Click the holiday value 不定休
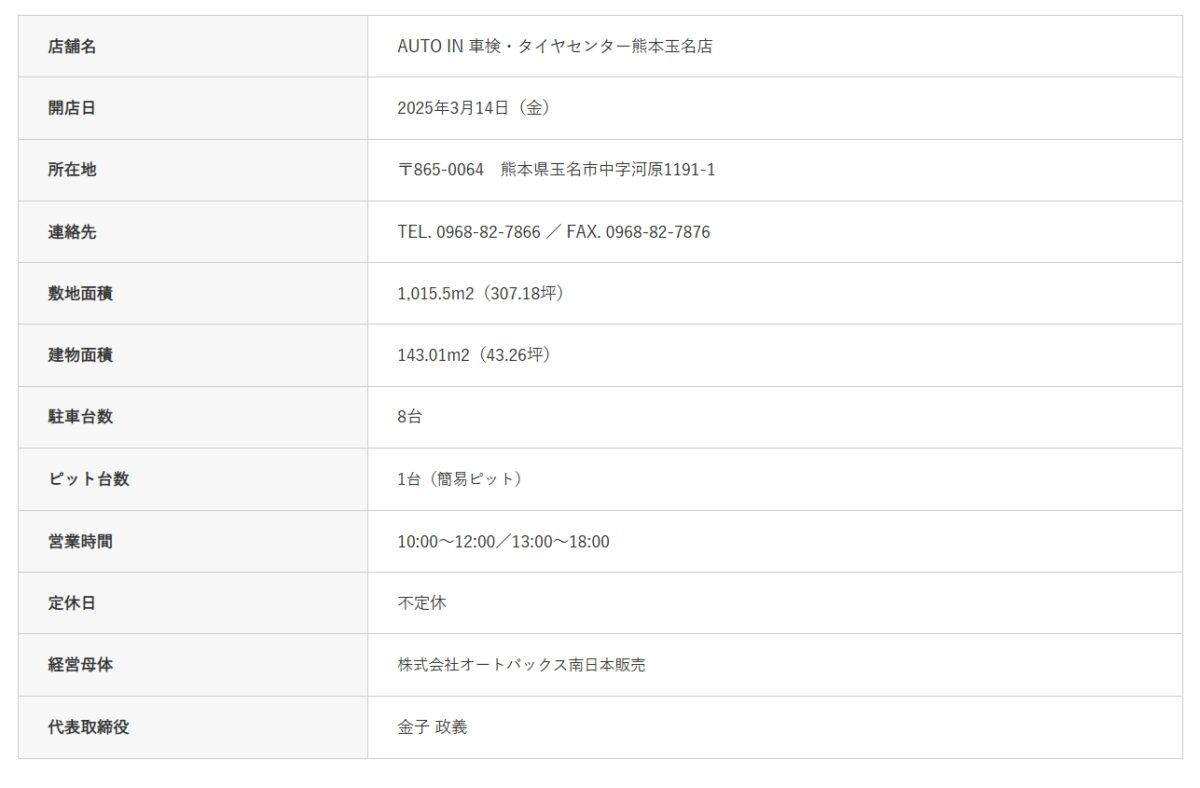1200x788 pixels. (x=421, y=603)
